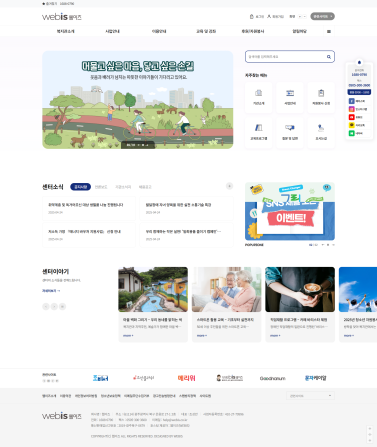This screenshot has height=447, width=377.
Task: Click the second quick-menu tile in top row
Action: tap(290, 97)
